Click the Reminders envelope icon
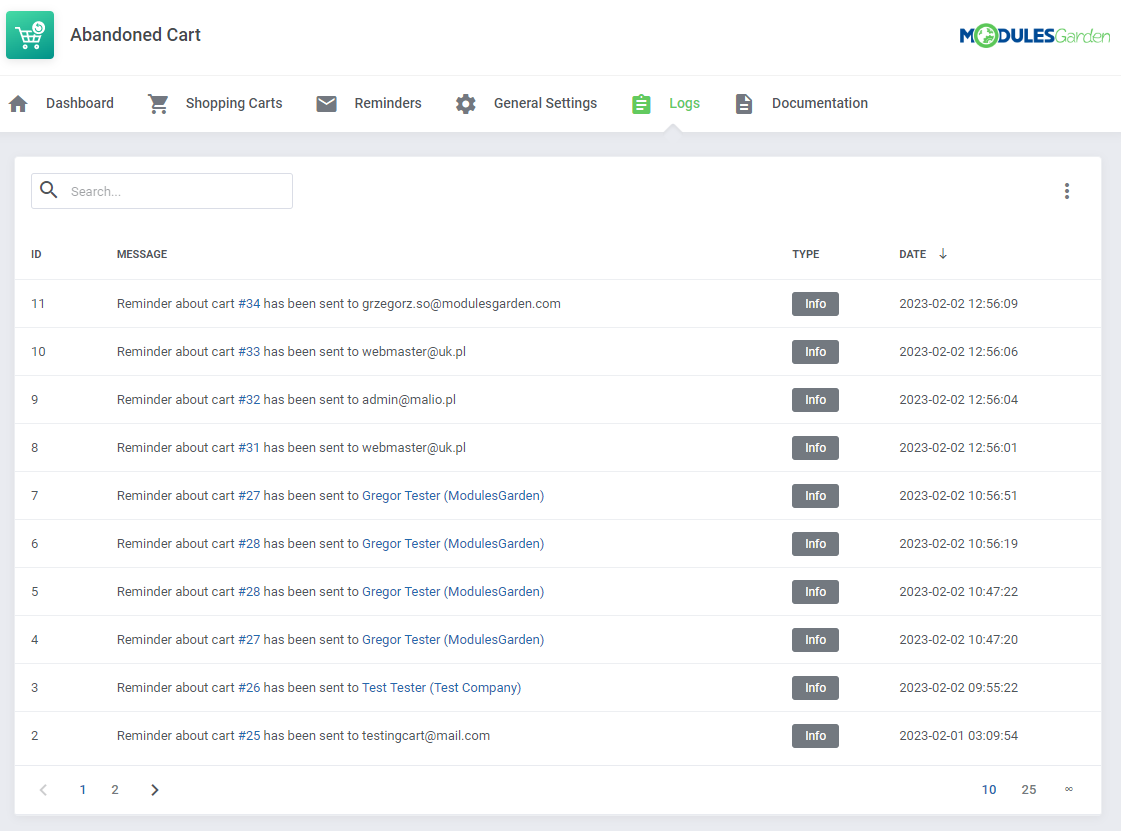The height and width of the screenshot is (831, 1121). click(327, 104)
